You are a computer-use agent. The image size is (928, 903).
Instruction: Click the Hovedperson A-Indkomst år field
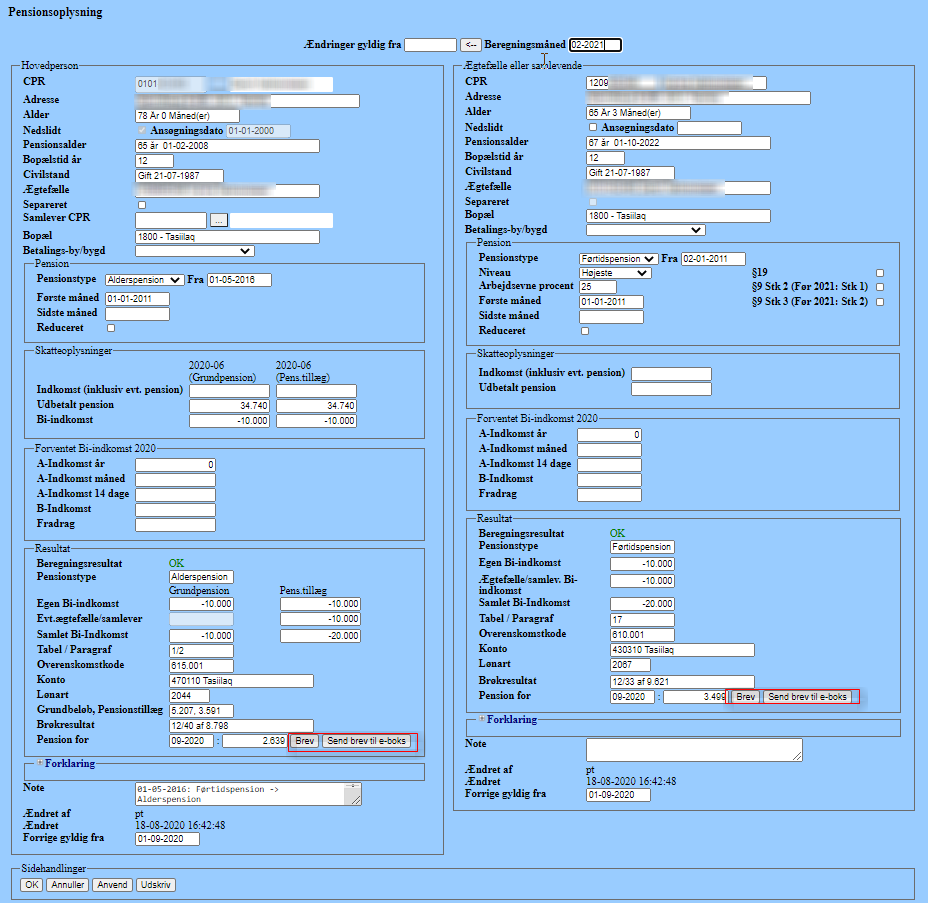[x=175, y=465]
